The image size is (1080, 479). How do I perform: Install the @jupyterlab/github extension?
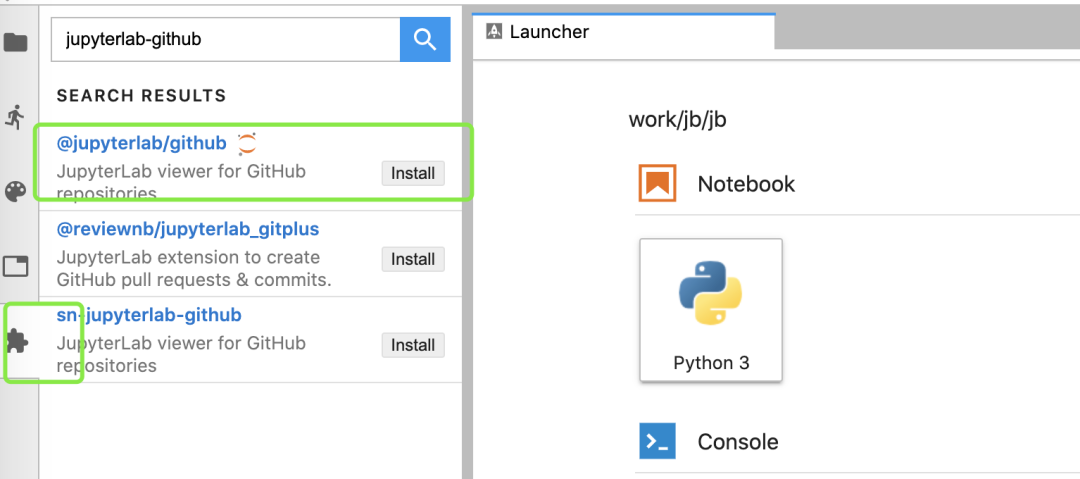pos(413,174)
